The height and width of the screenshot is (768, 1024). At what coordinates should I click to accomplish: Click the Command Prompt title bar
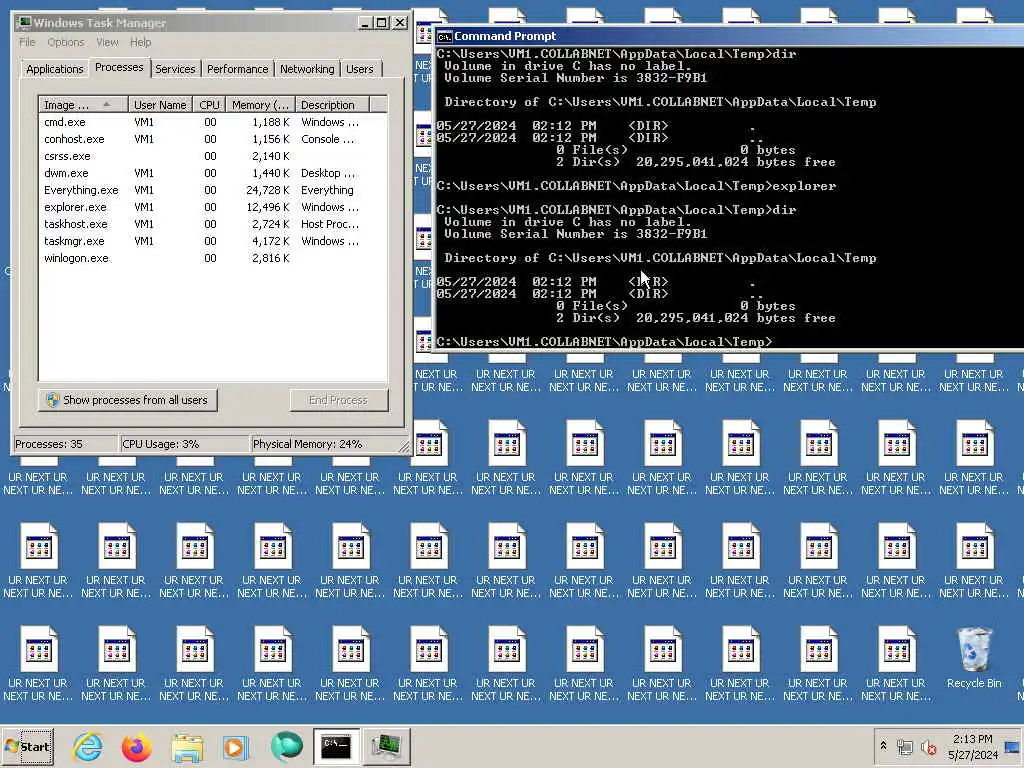pos(729,36)
